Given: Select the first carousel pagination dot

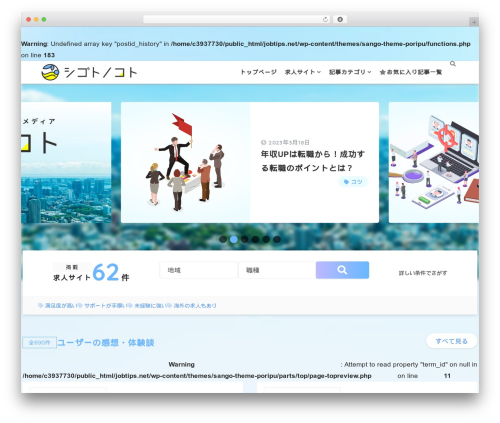Looking at the screenshot, I should pyautogui.click(x=223, y=239).
